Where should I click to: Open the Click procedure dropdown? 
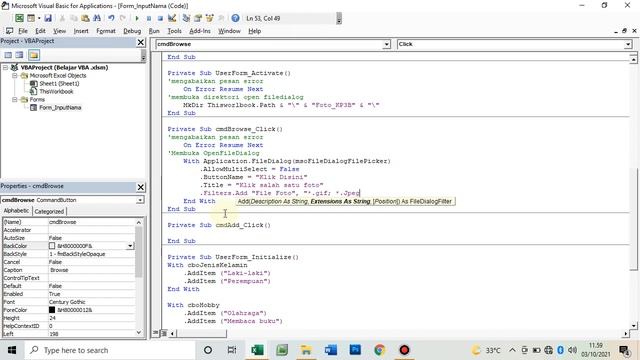tap(628, 44)
